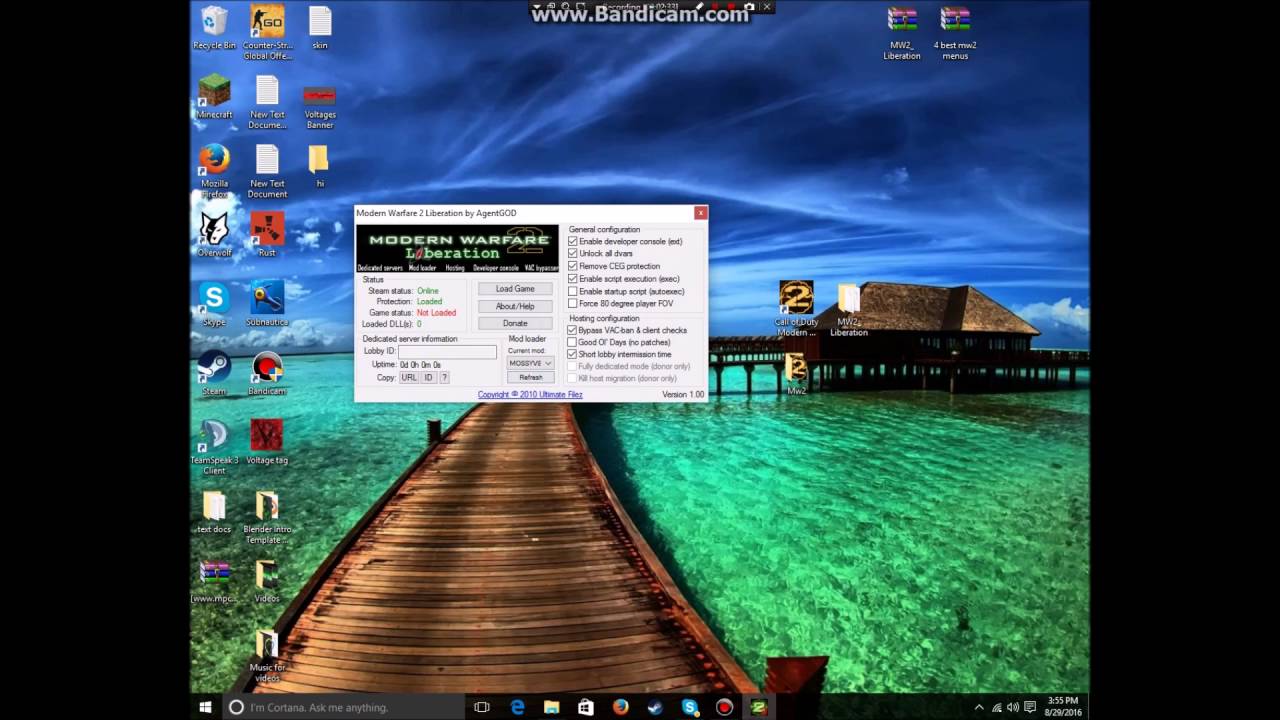Copy the lobby ID
Screen dimensions: 1280x720
pos(428,377)
